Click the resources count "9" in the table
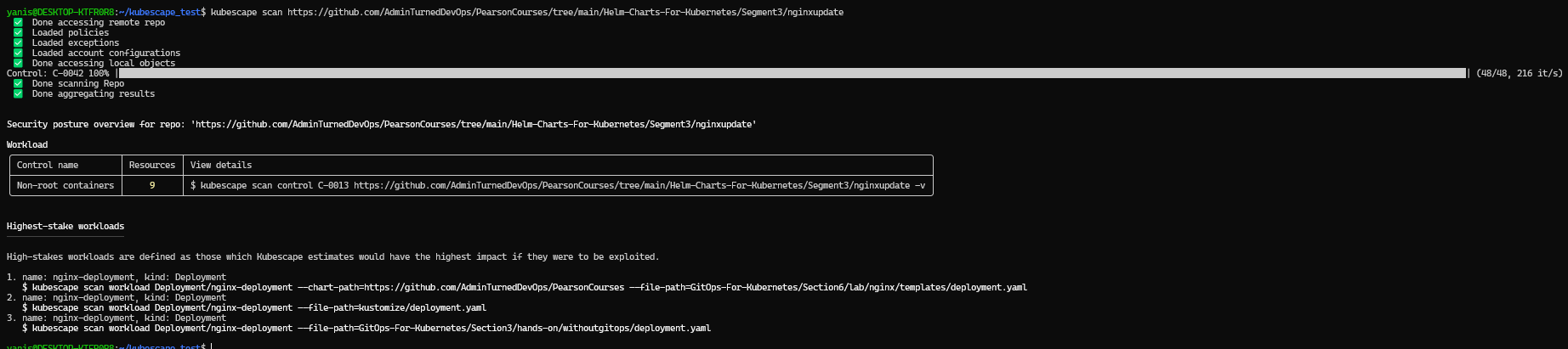This screenshot has width=1568, height=349. point(152,186)
